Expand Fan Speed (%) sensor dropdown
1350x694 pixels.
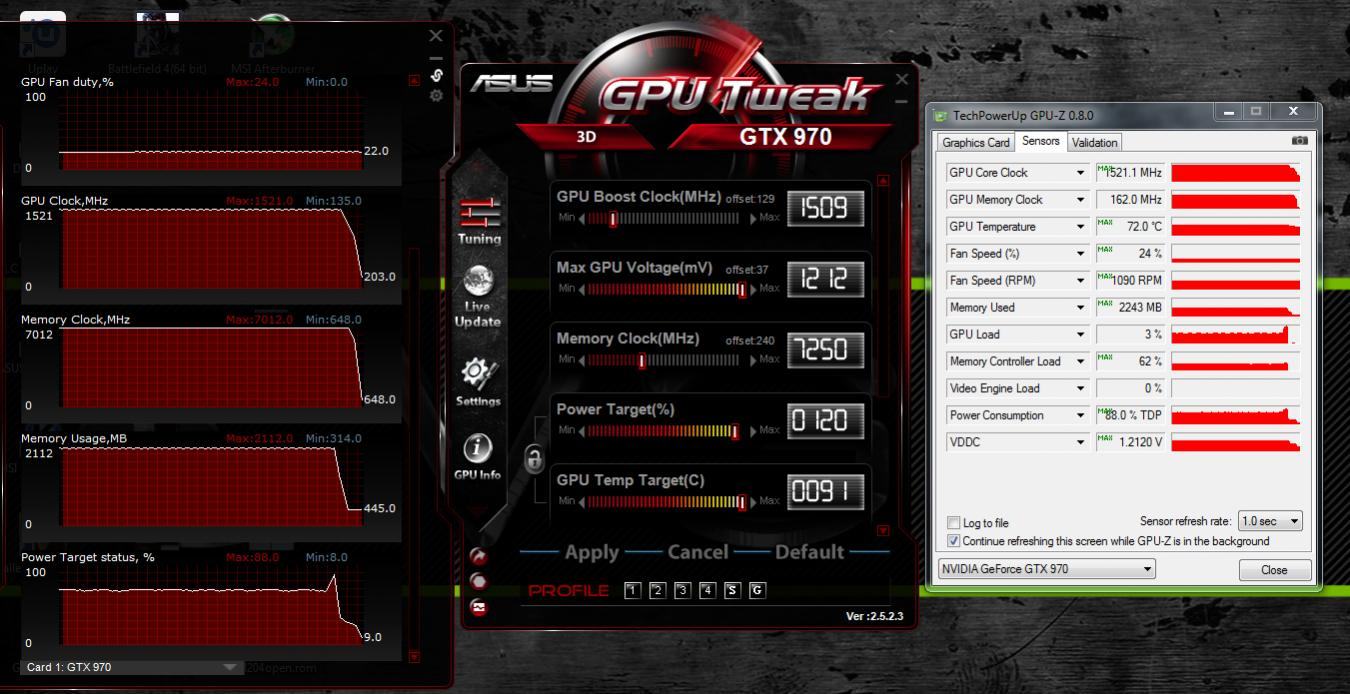pyautogui.click(x=1080, y=254)
